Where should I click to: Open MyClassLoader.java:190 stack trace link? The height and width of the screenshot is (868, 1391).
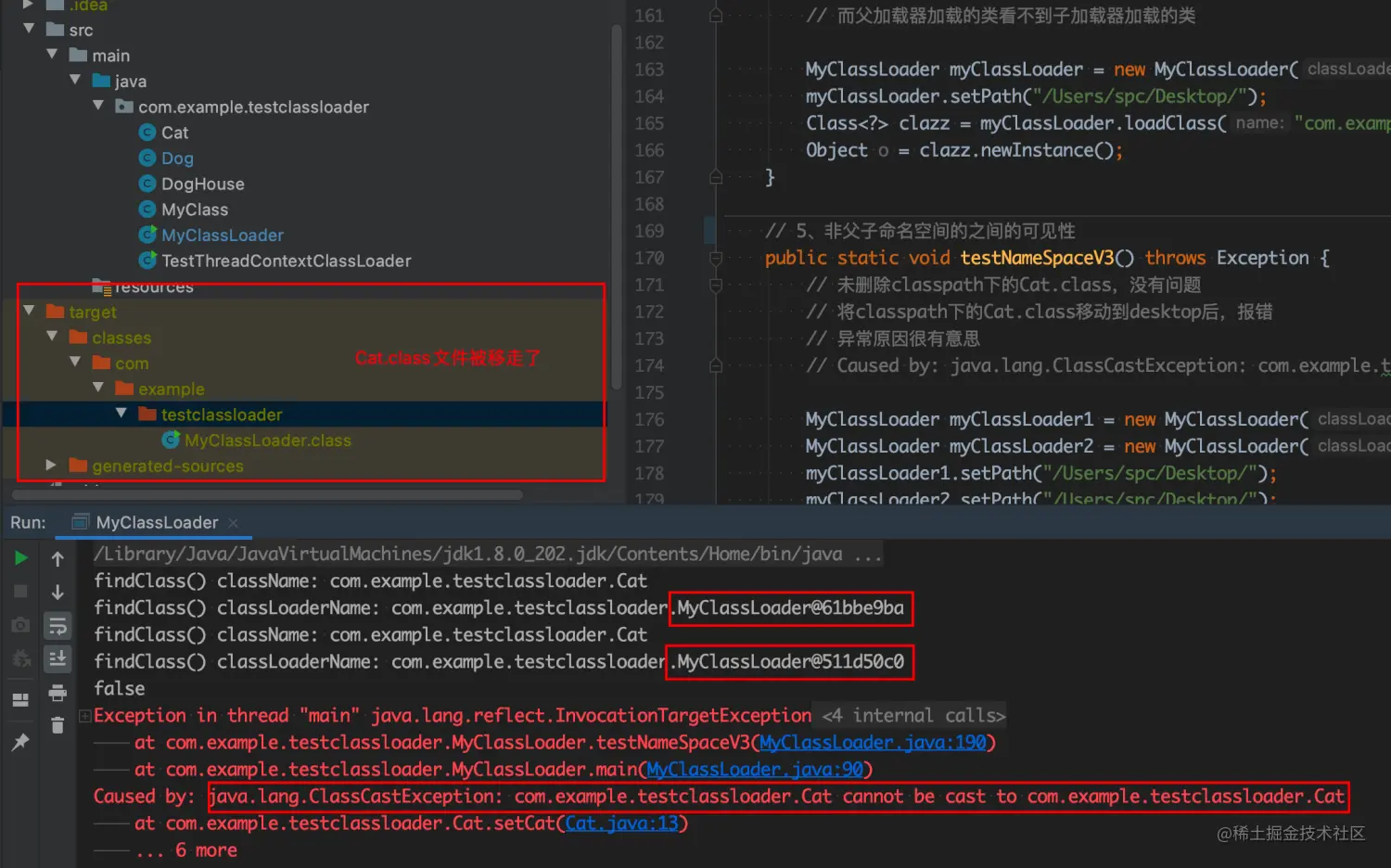coord(873,743)
